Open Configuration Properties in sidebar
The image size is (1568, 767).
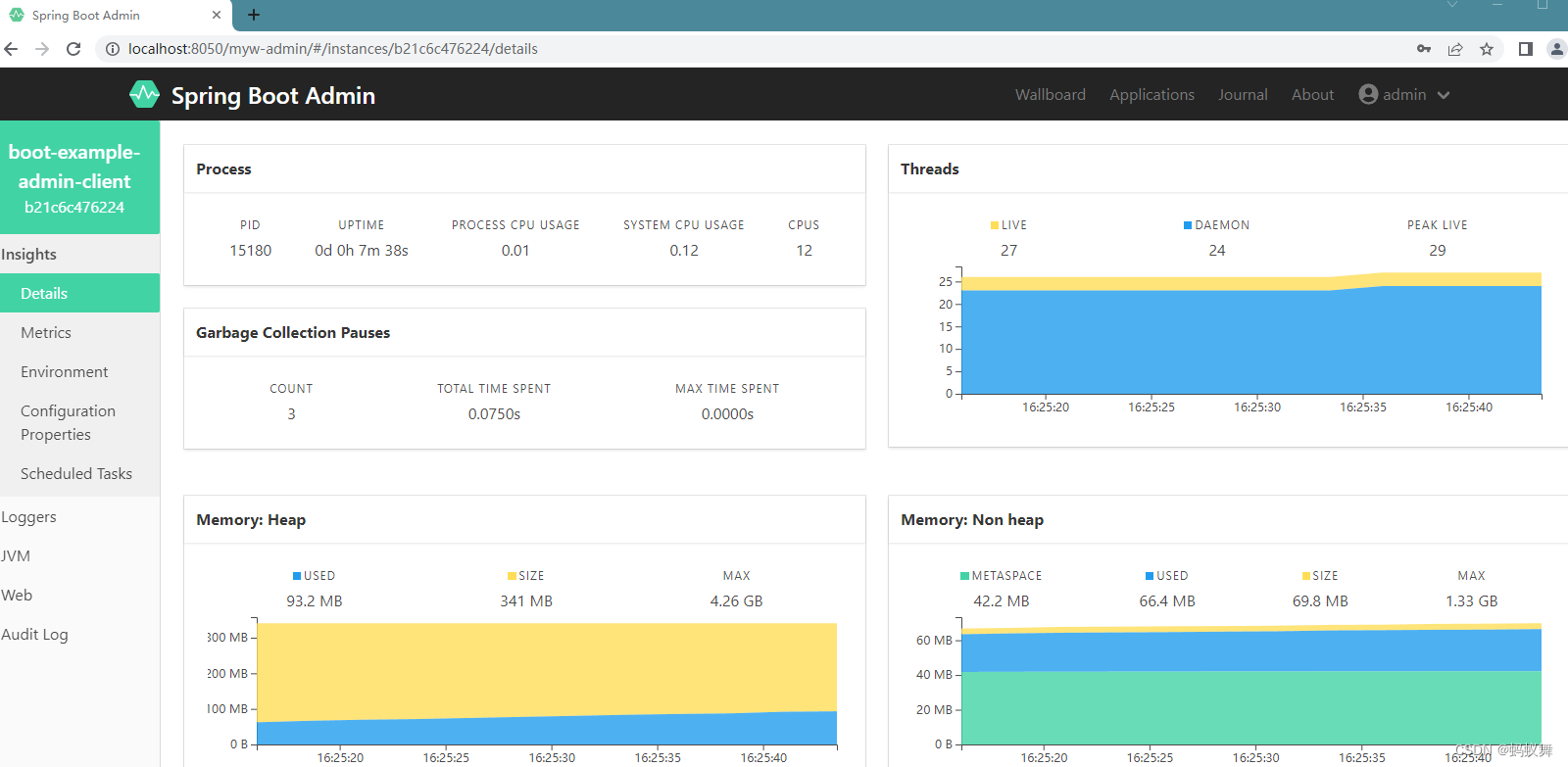(79, 422)
